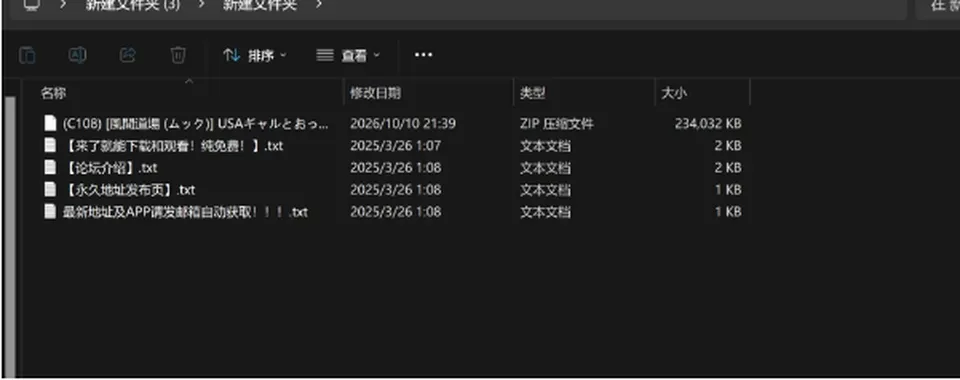
Task: Click the date 2026/10/10 21:39
Action: pos(403,124)
